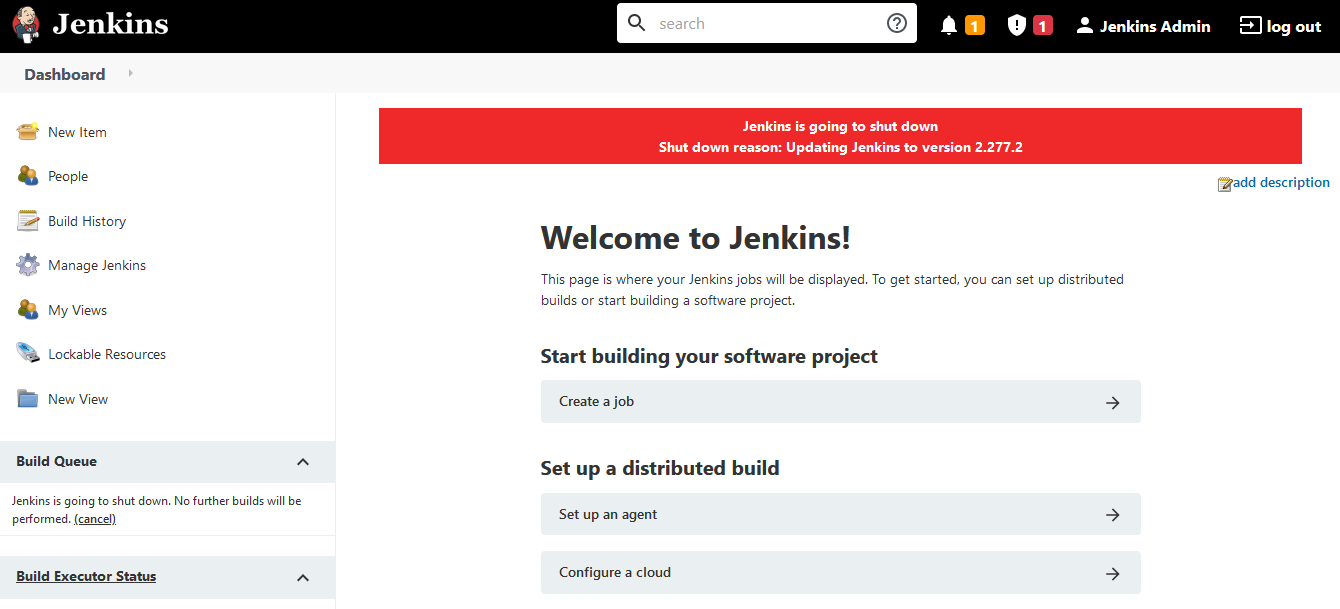Click the Lockable Resources drive icon

pos(28,354)
